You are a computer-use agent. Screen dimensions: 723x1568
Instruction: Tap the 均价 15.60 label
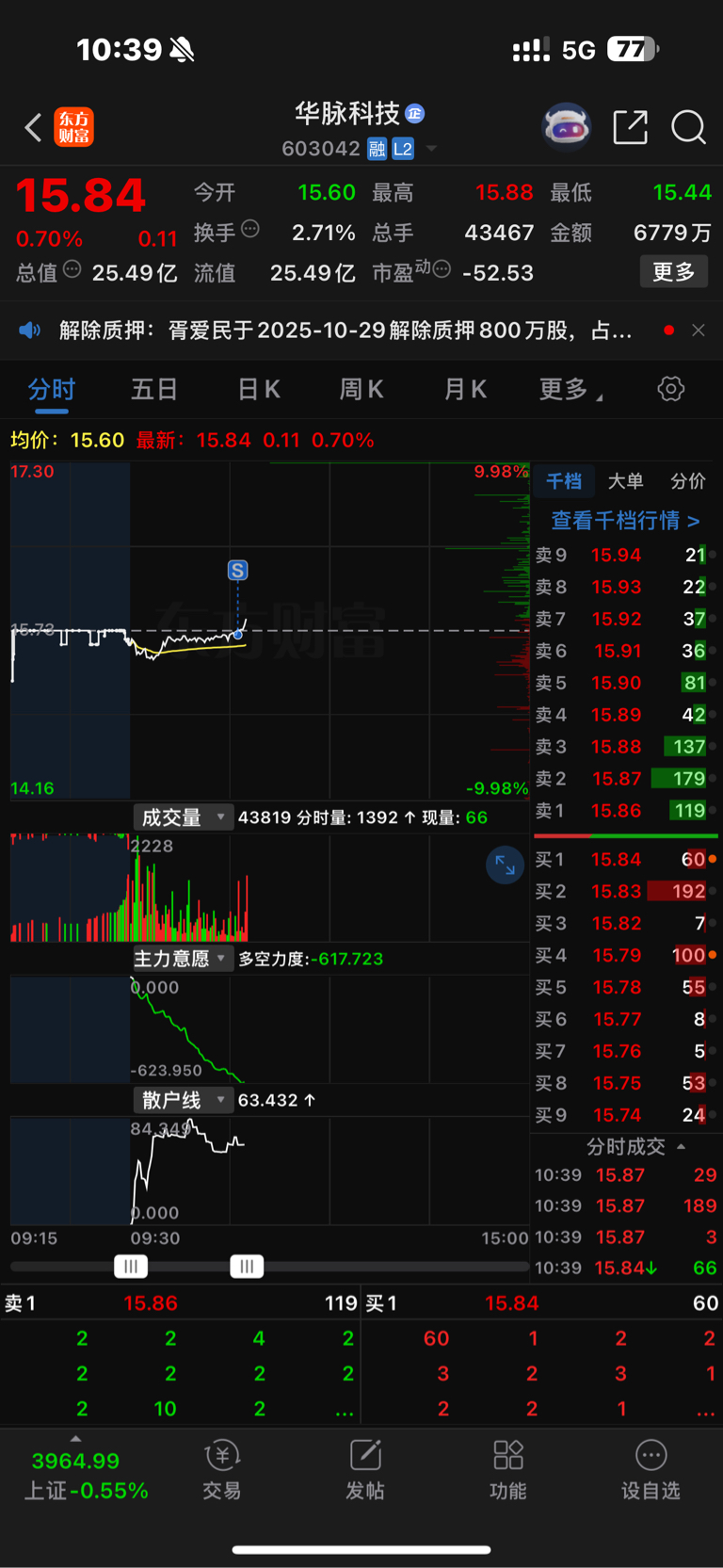68,440
